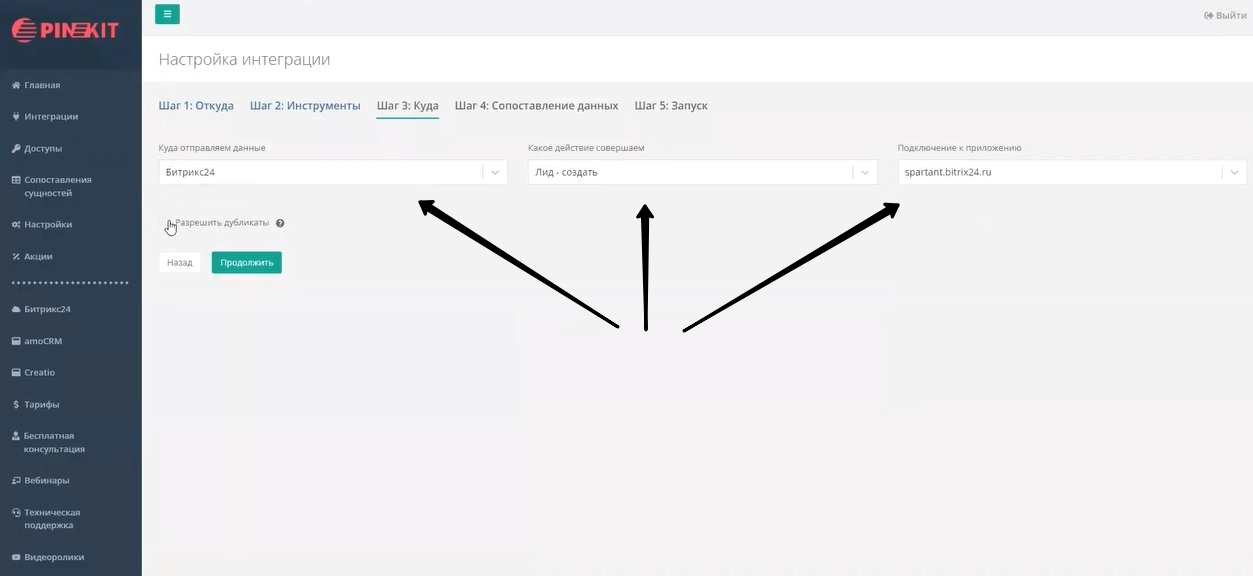
Task: Open Техническая поддержка in sidebar
Action: 51,518
